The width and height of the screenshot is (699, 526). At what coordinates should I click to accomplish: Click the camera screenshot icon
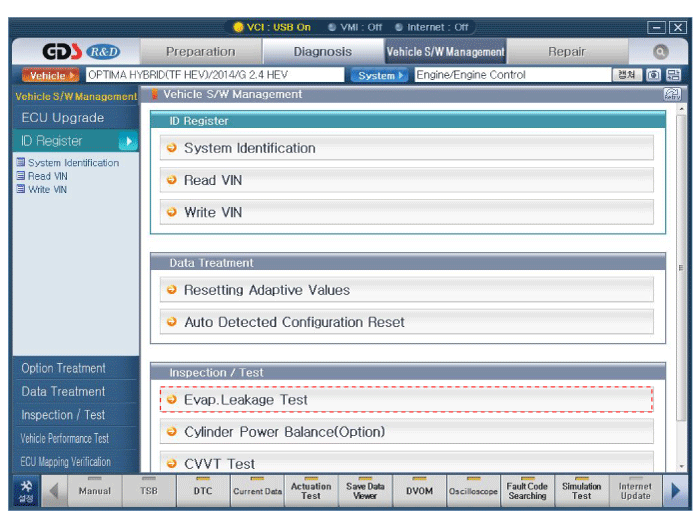coord(654,75)
